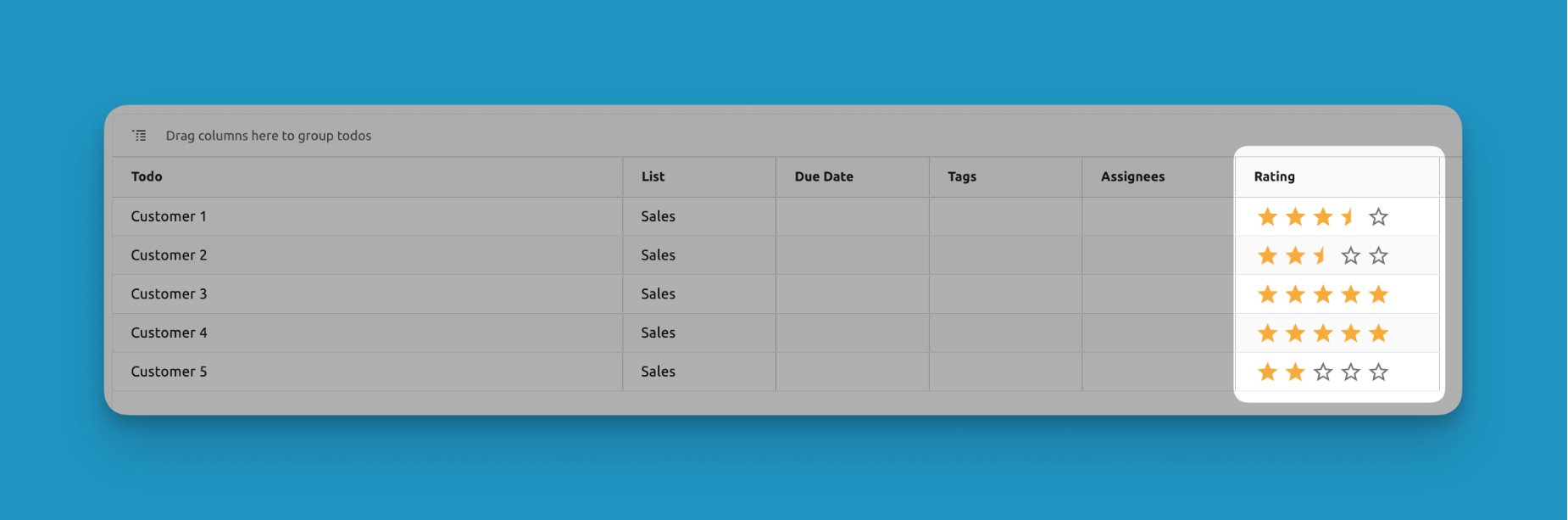Click the Sales list cell for Customer 5
The width and height of the screenshot is (1568, 520).
[x=659, y=372]
